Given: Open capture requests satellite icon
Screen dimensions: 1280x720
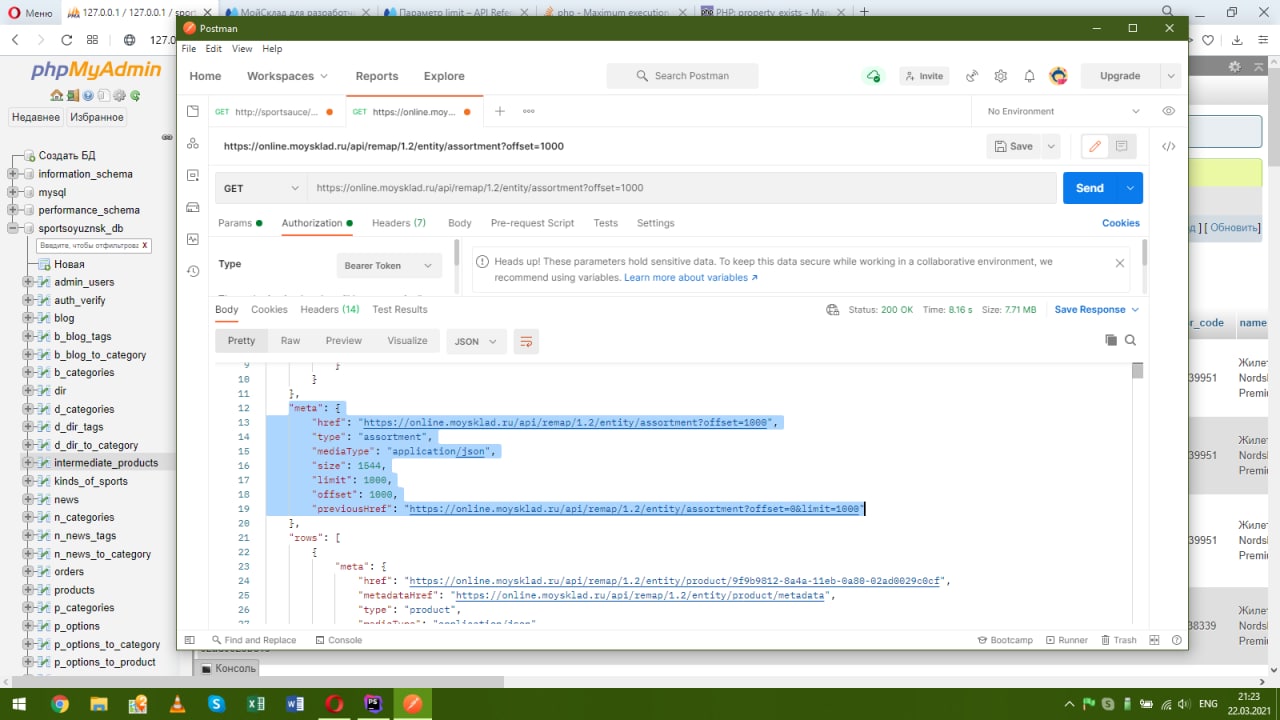Looking at the screenshot, I should click(971, 76).
